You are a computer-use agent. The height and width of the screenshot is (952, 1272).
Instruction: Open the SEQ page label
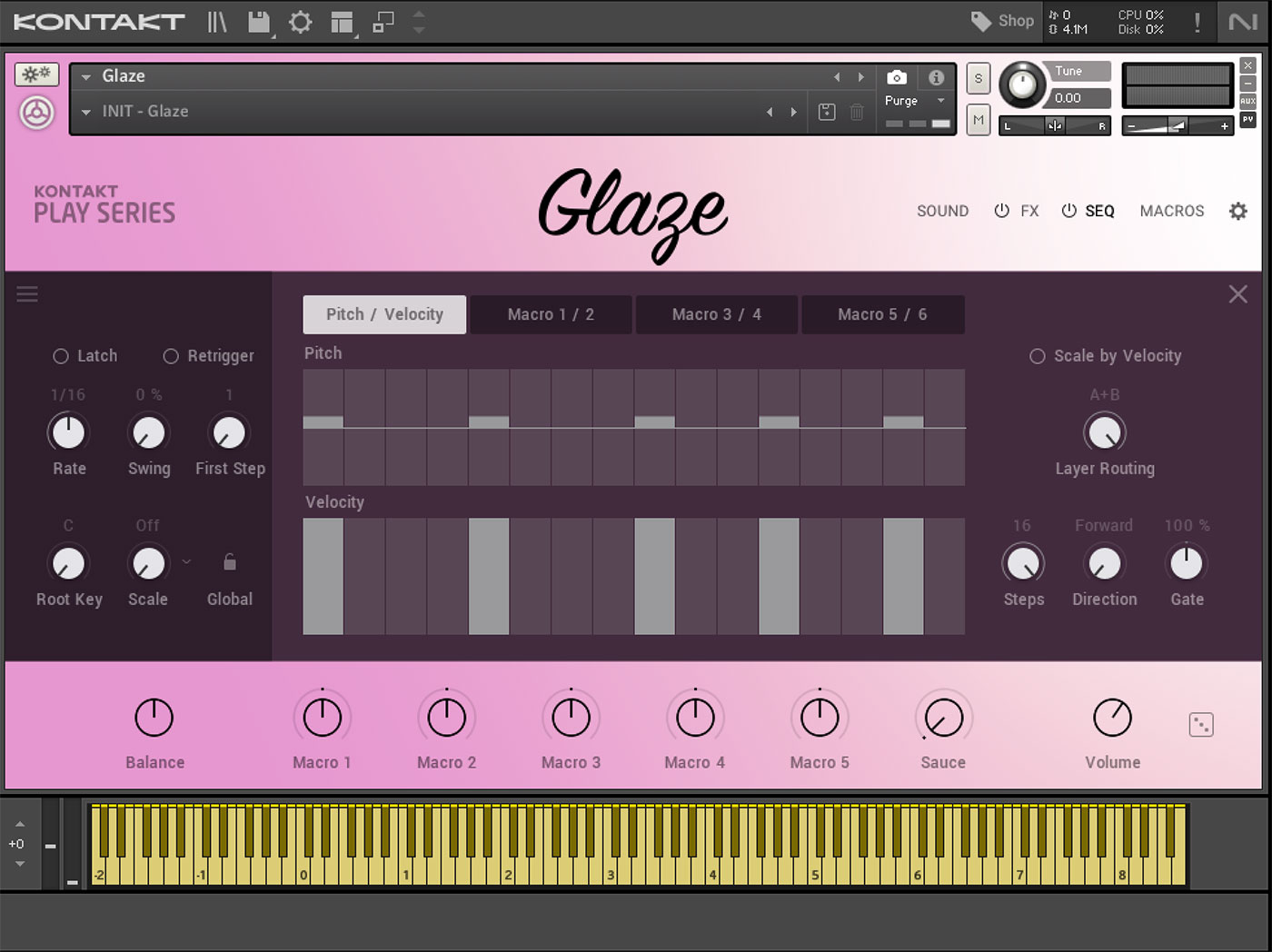tap(1099, 211)
